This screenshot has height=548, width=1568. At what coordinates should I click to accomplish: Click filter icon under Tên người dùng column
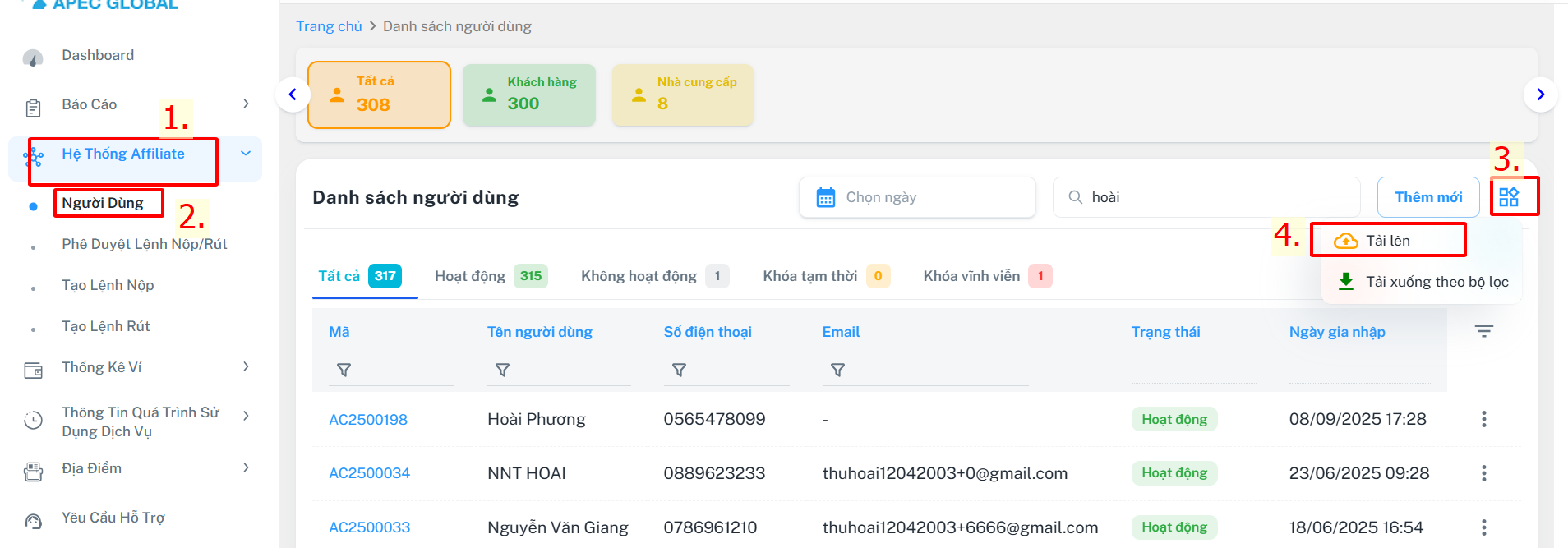pos(502,371)
